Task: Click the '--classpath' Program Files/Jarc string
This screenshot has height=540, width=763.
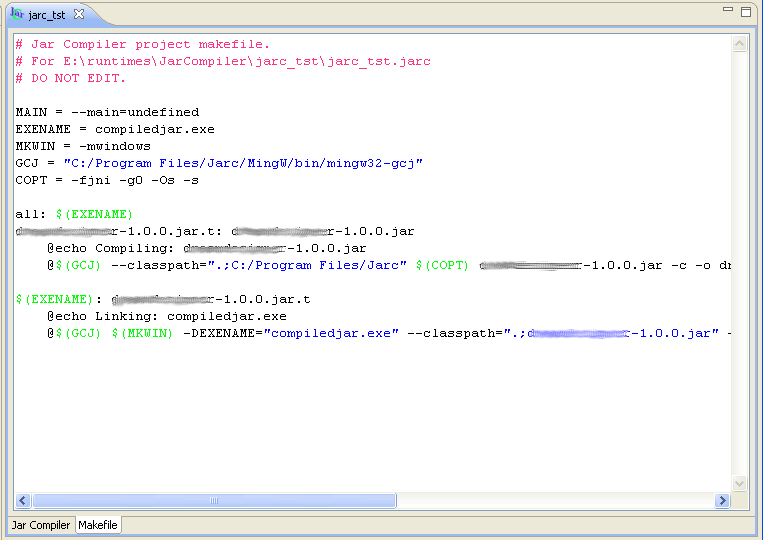Action: pyautogui.click(x=307, y=266)
